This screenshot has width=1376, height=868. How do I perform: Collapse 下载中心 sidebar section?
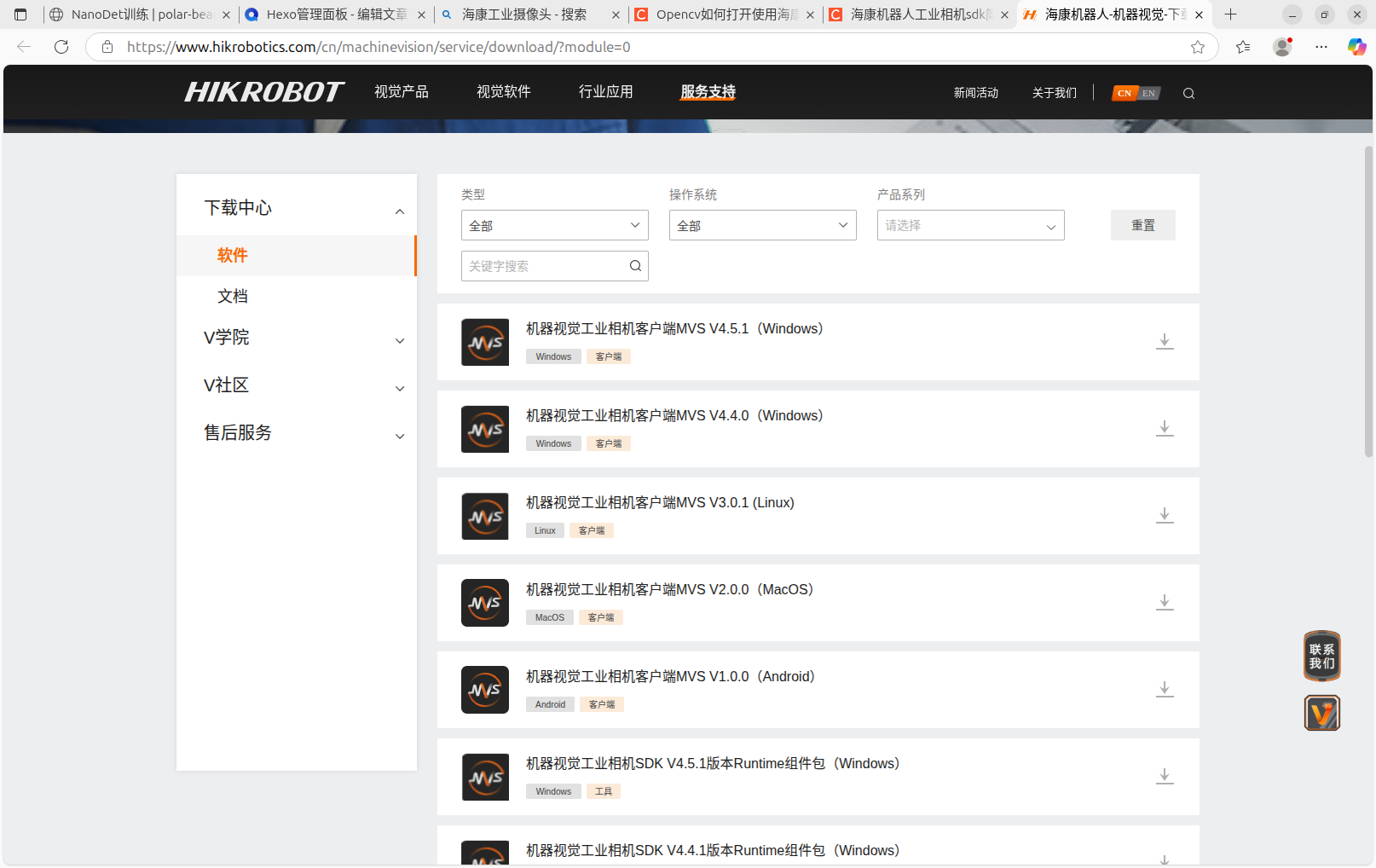click(400, 211)
